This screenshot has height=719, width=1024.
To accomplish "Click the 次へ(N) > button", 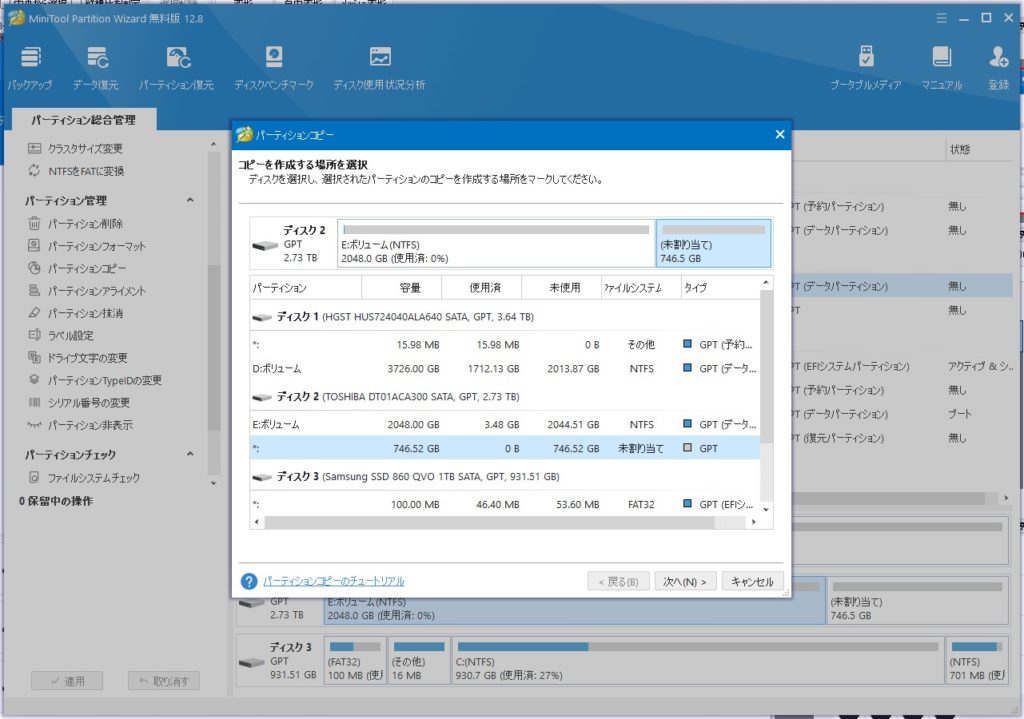I will click(x=685, y=581).
